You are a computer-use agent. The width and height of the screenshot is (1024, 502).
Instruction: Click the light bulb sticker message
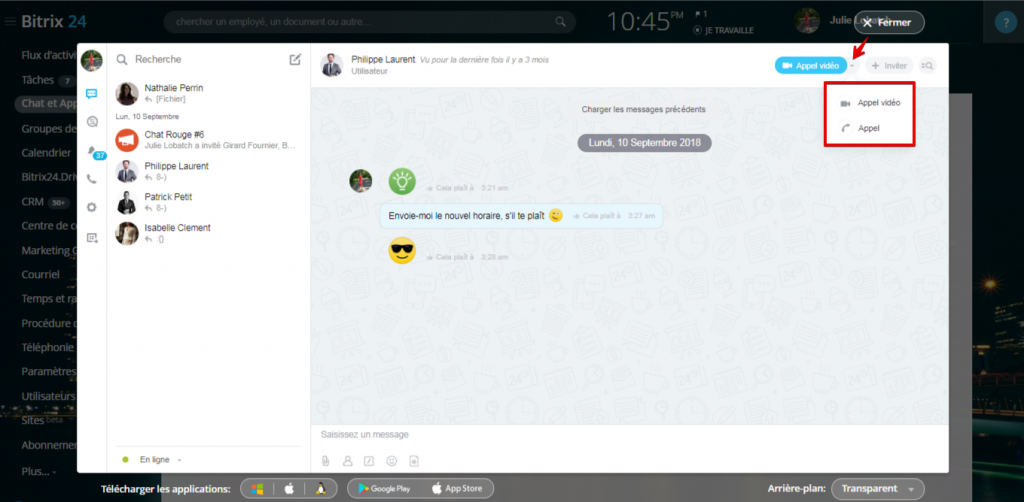click(402, 181)
